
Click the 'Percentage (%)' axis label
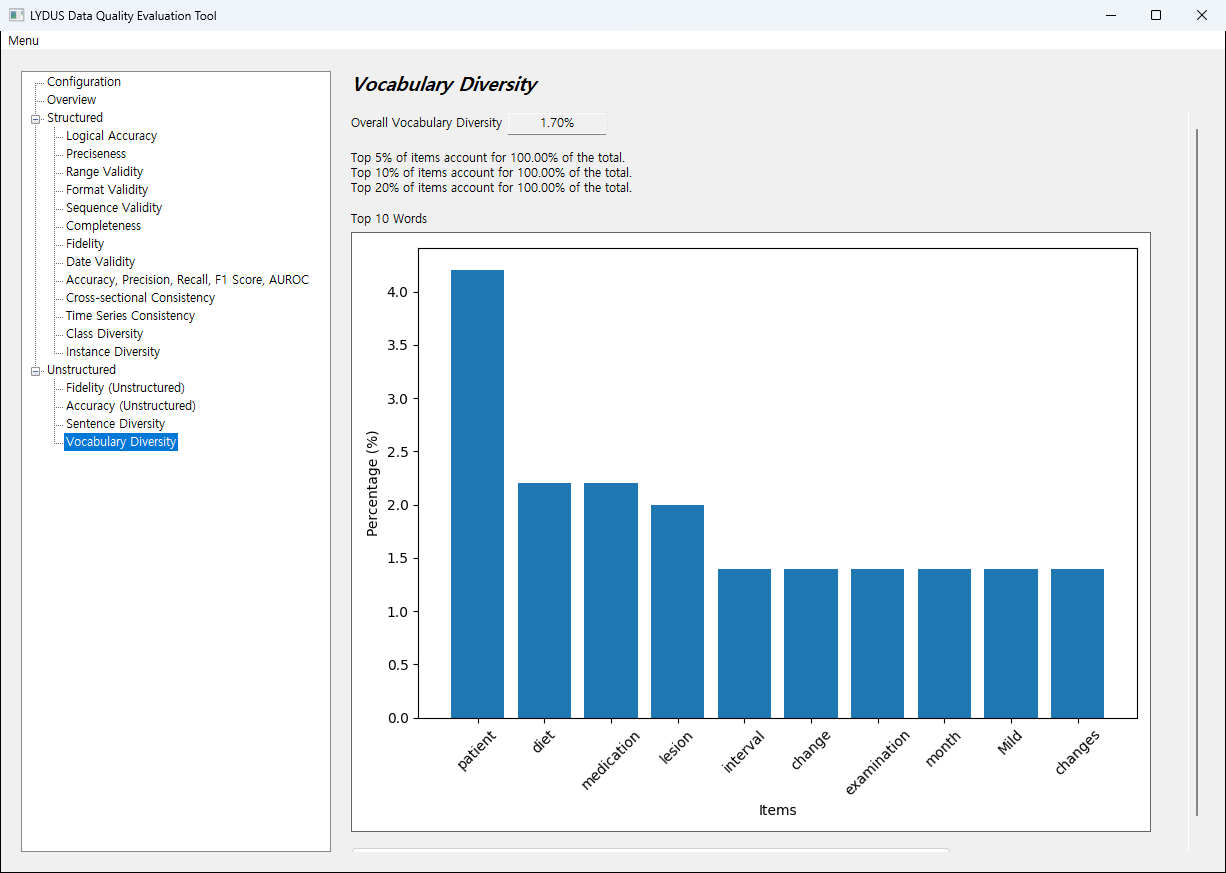[372, 484]
